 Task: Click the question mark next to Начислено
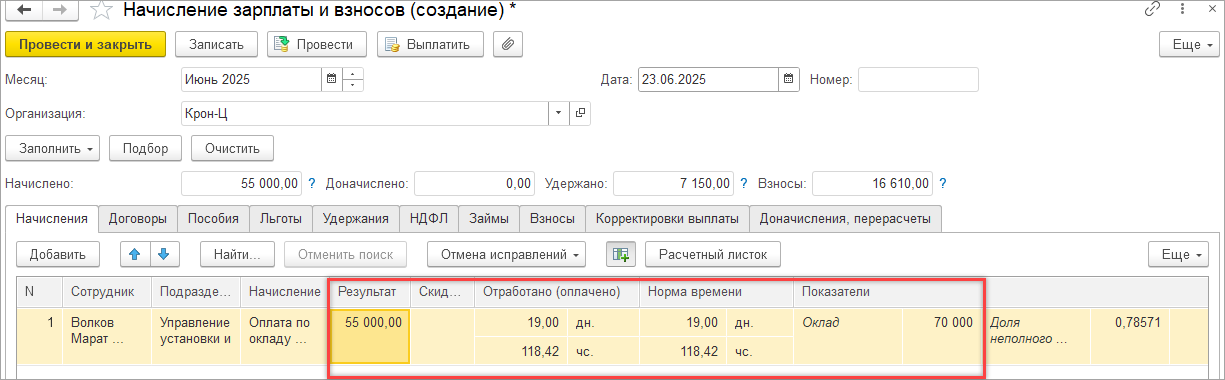[x=311, y=184]
